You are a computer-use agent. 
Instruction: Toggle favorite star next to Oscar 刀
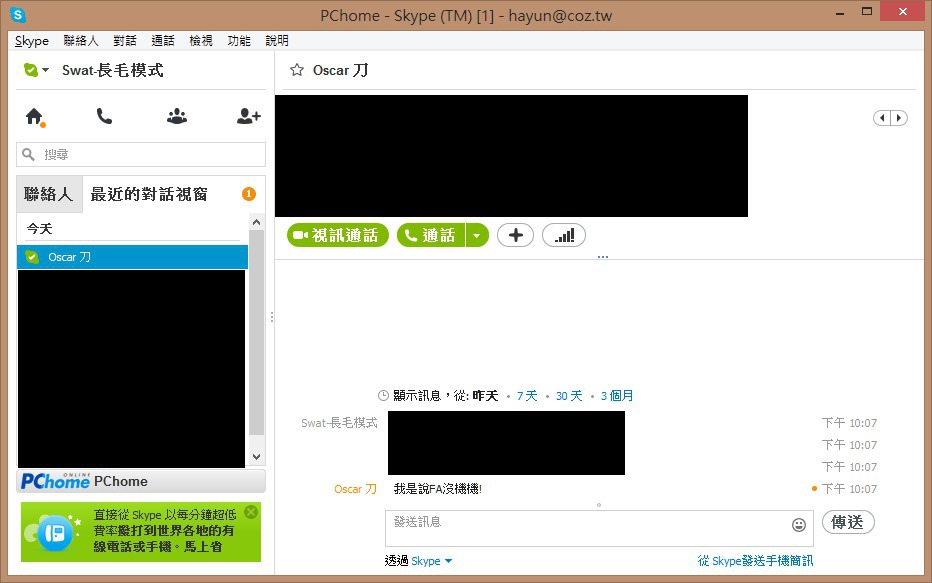[297, 70]
